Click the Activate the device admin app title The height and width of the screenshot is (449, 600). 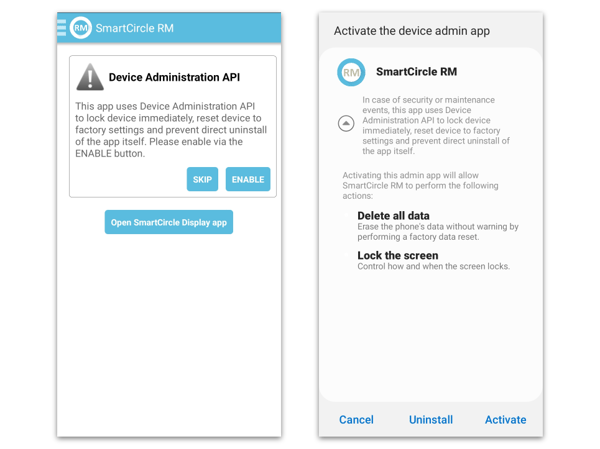click(x=411, y=31)
